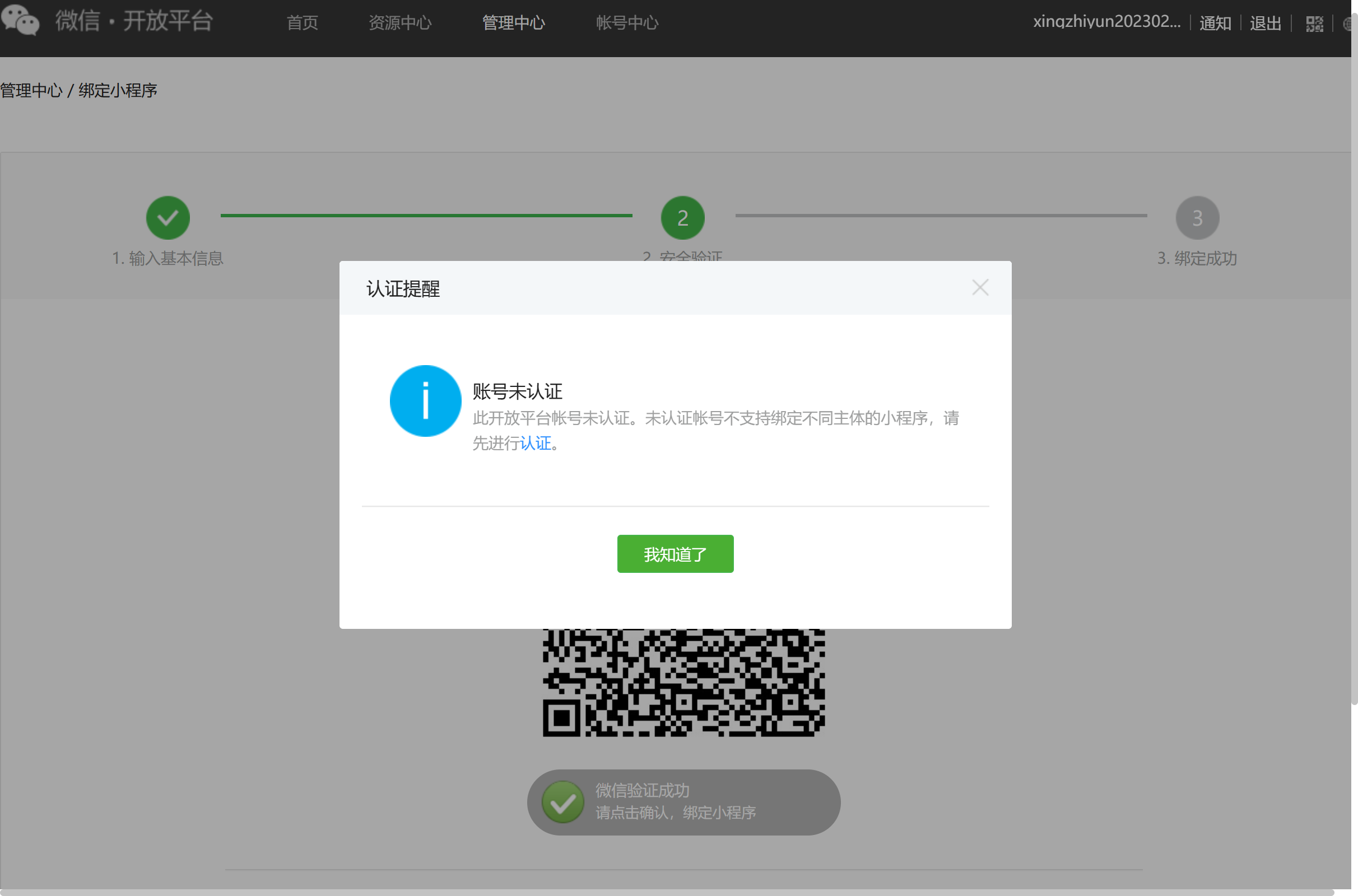Select 管理中心 navigation item

click(513, 23)
